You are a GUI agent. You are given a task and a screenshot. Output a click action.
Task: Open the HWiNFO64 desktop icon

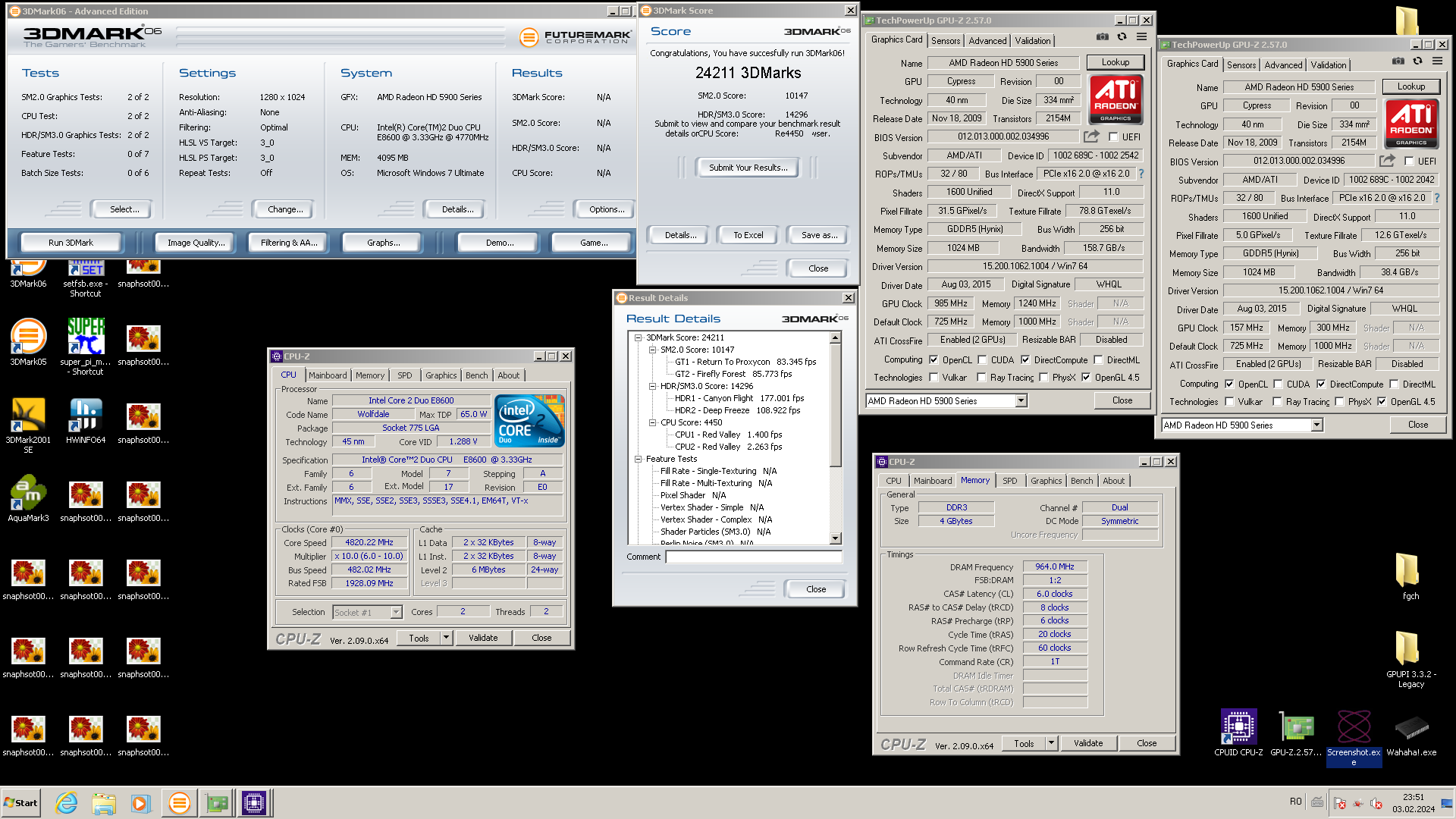[x=86, y=421]
